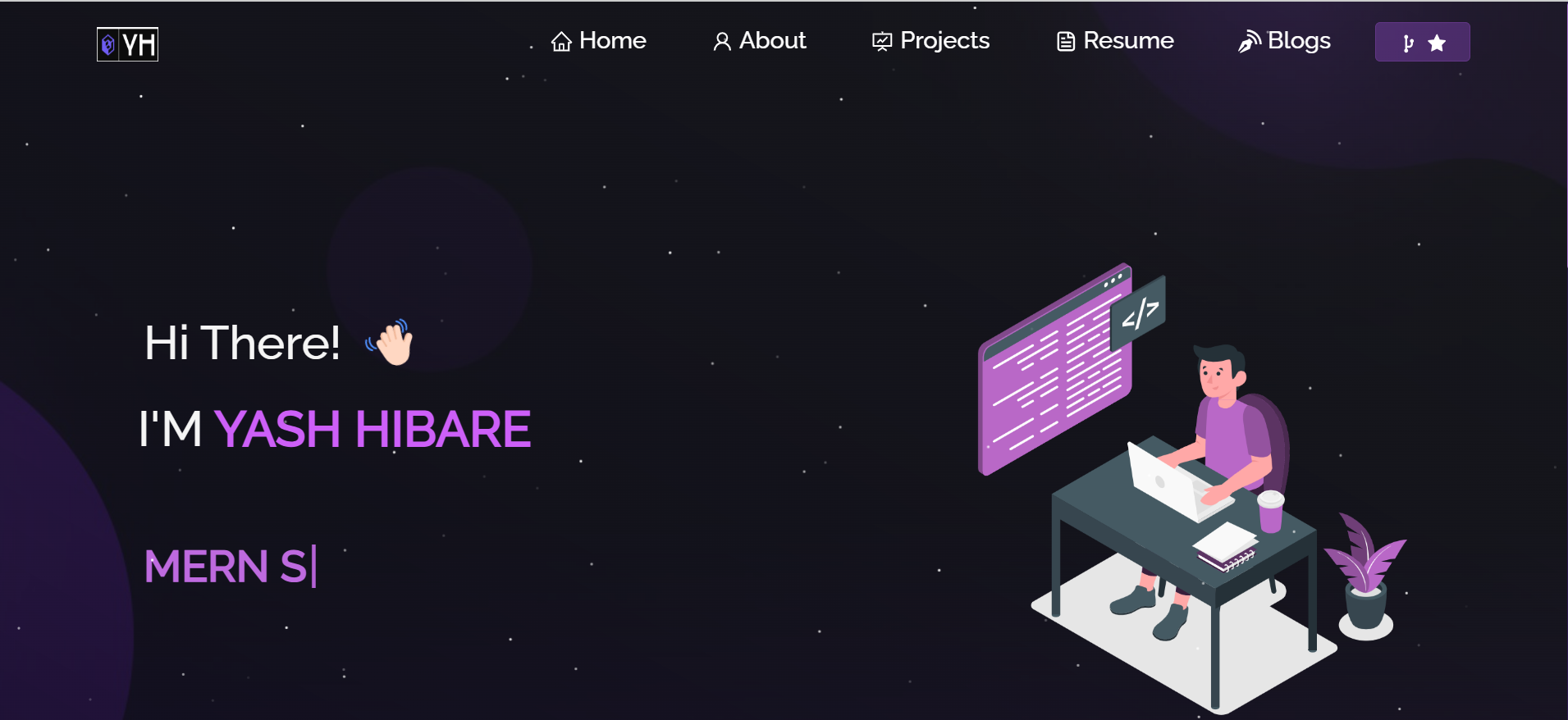The height and width of the screenshot is (720, 1568).
Task: Click the 'Hi There!' heading
Action: (x=242, y=343)
